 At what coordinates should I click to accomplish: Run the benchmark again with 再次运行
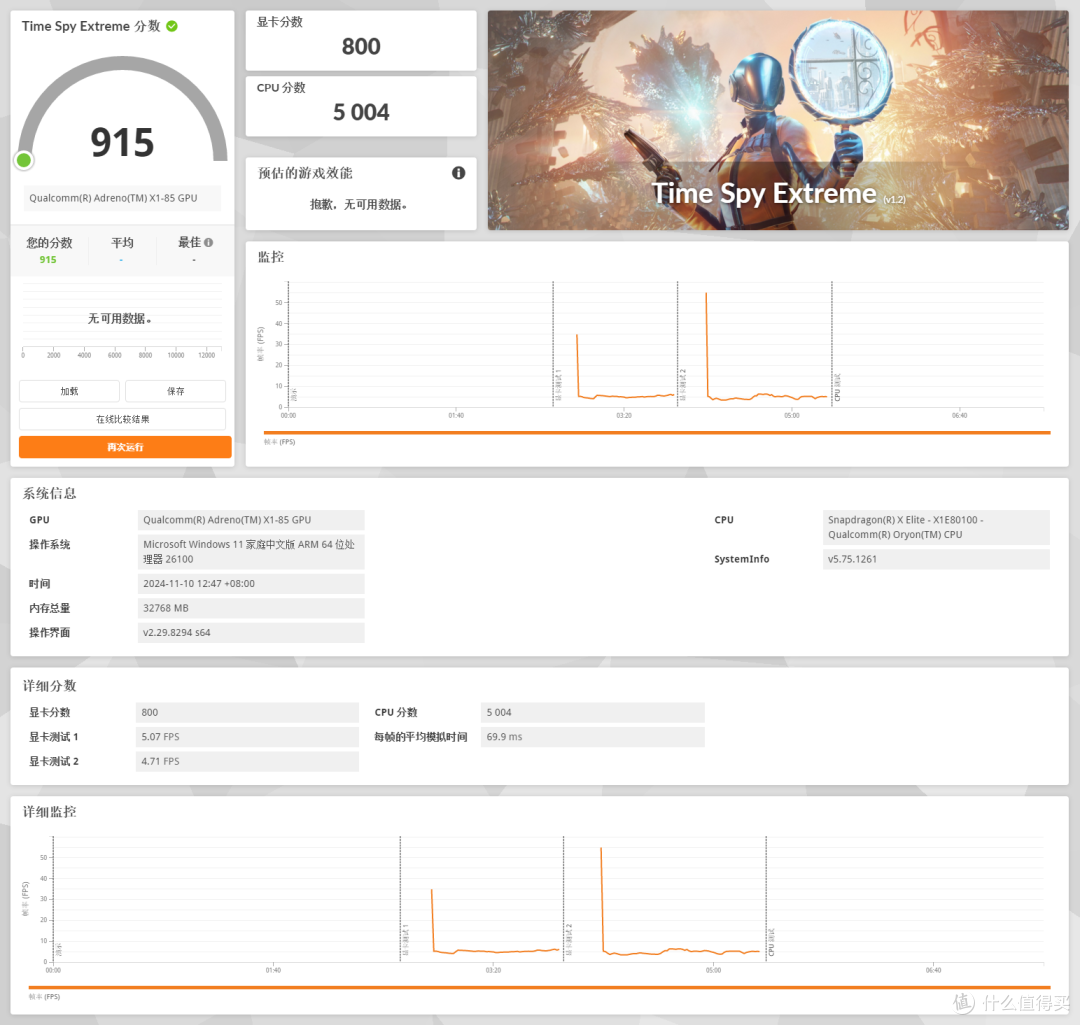click(125, 447)
